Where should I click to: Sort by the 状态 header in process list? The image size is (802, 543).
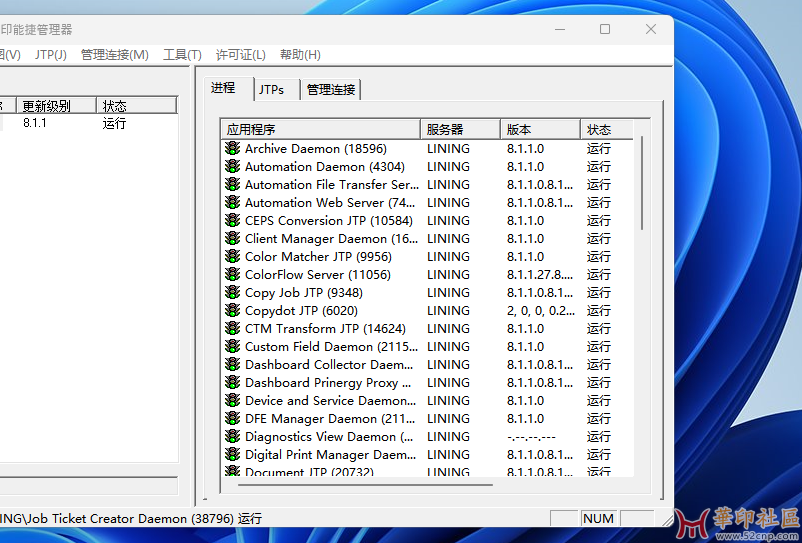tap(607, 129)
